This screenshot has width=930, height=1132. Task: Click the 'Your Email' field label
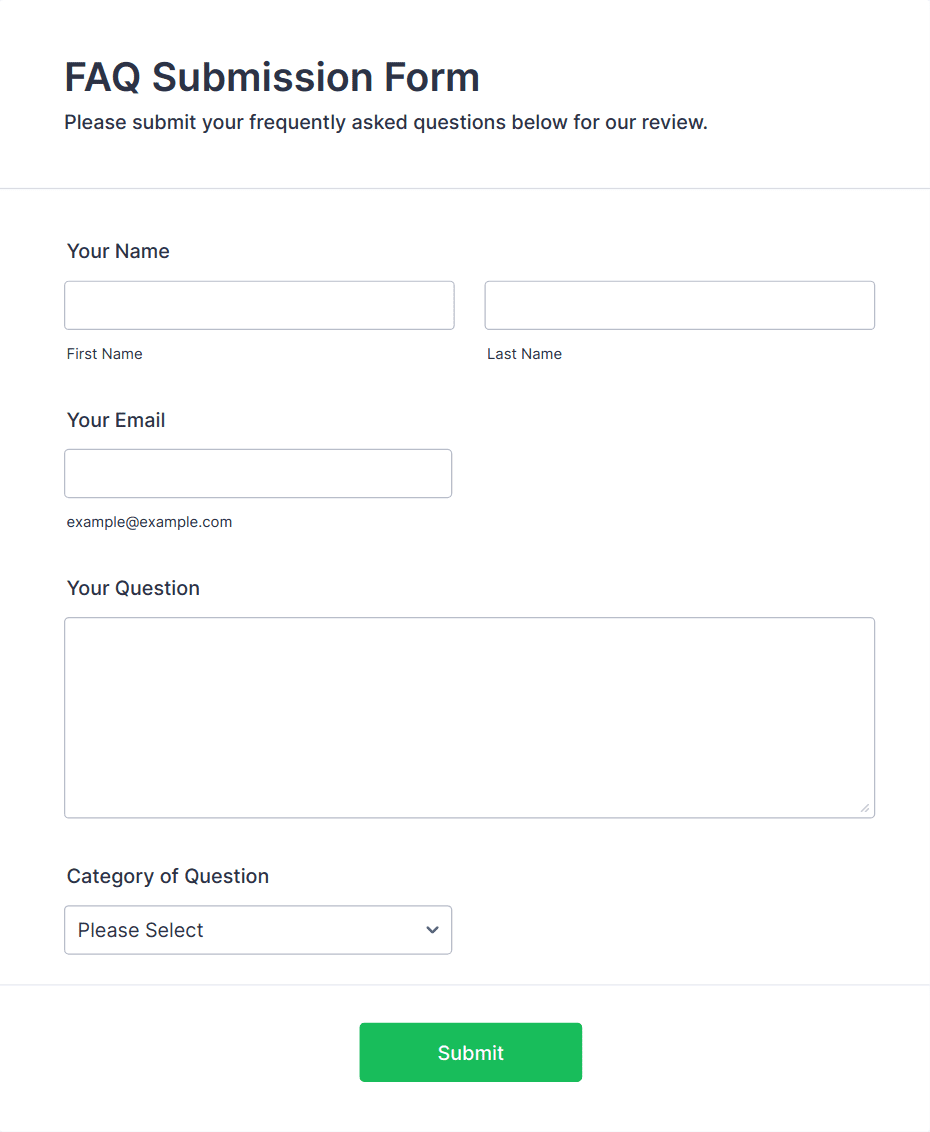tap(116, 420)
